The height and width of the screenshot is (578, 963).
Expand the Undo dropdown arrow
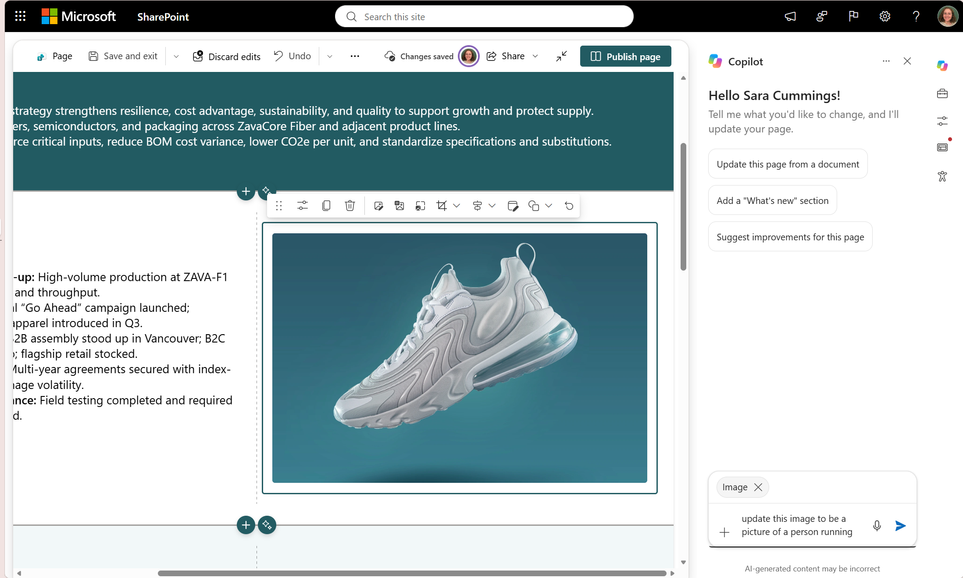pyautogui.click(x=330, y=57)
